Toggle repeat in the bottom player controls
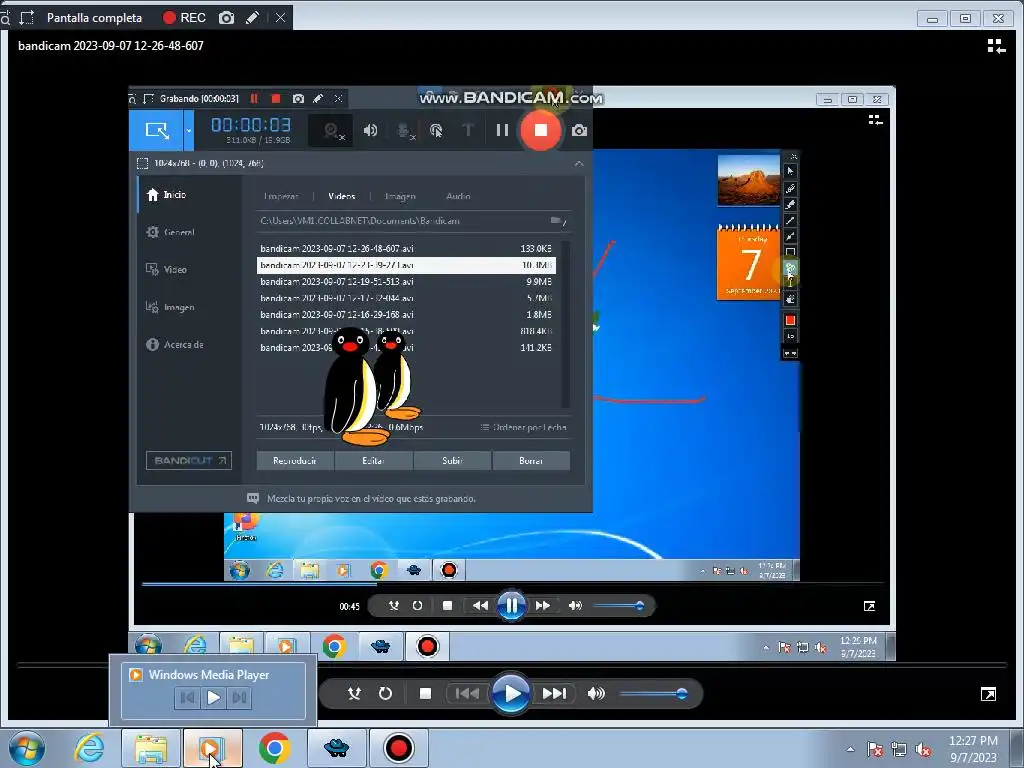 click(385, 694)
